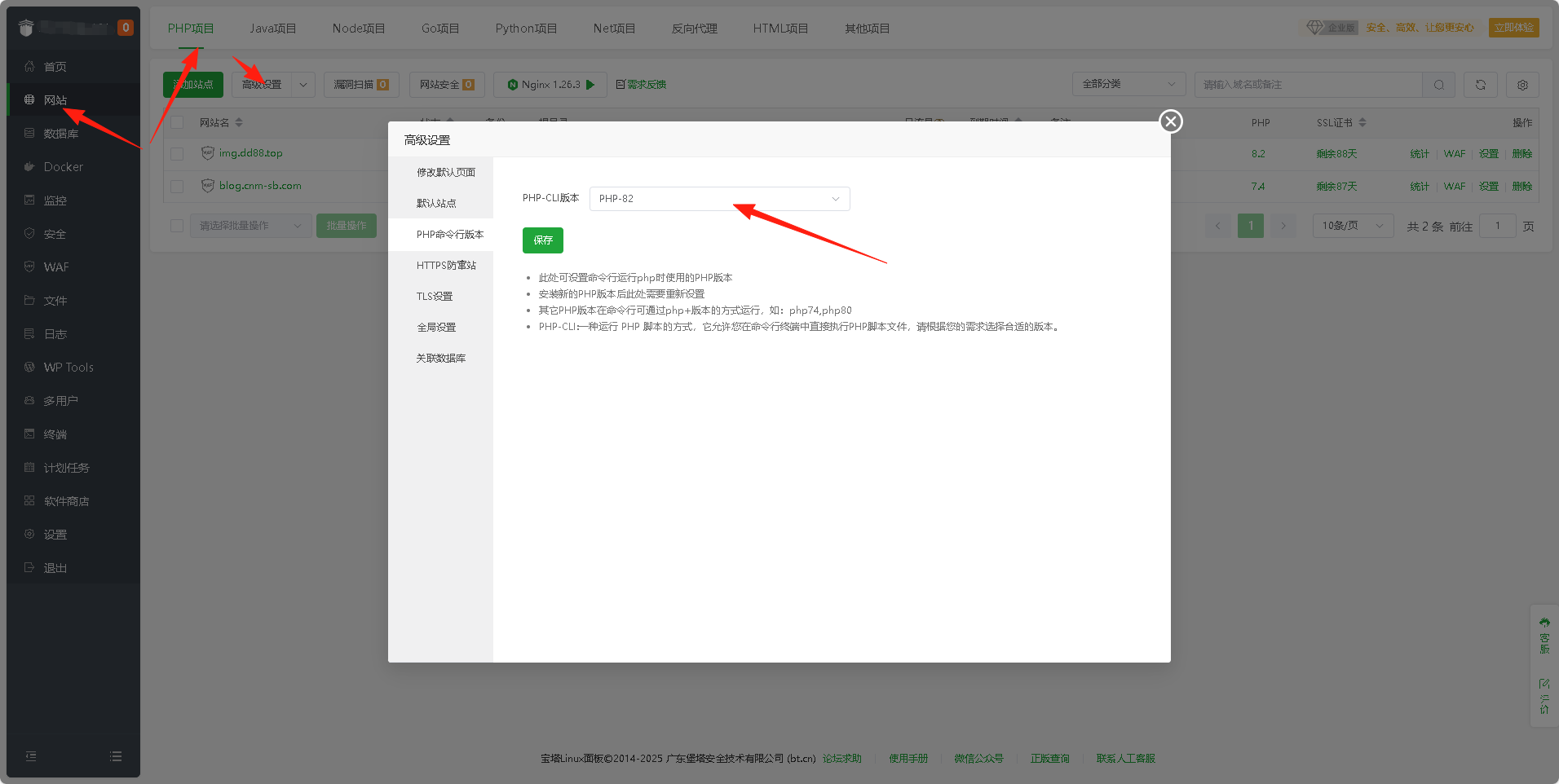1559x784 pixels.
Task: Open the gear settings icon at top right
Action: coord(1522,85)
